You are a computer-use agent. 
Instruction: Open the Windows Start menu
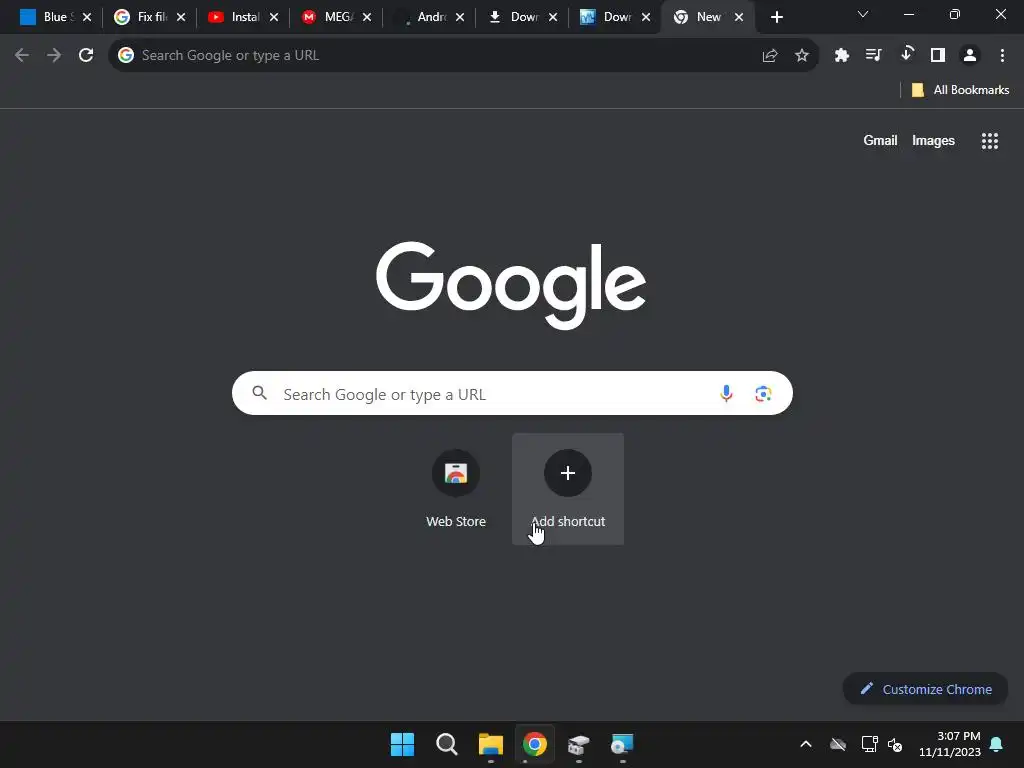(402, 744)
